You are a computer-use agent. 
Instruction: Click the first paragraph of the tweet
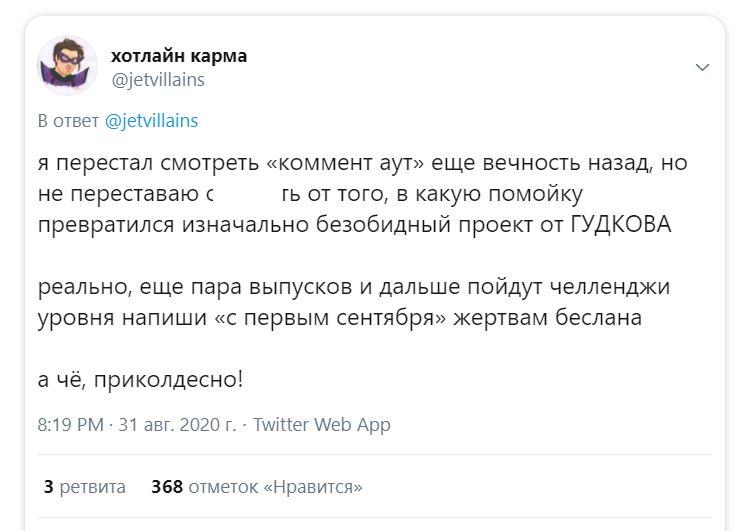pos(350,193)
